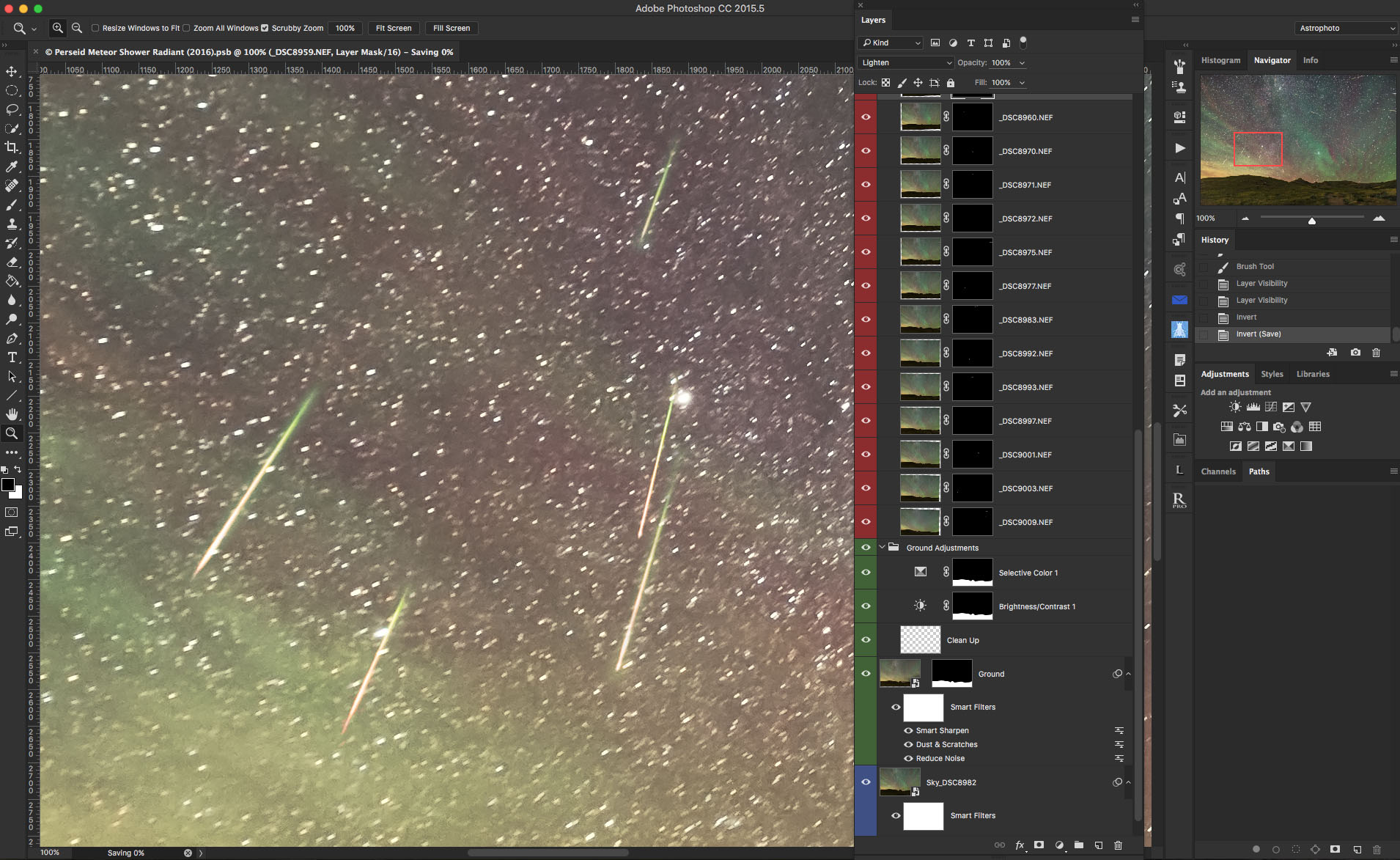Click the Fit Screen button

pyautogui.click(x=393, y=28)
